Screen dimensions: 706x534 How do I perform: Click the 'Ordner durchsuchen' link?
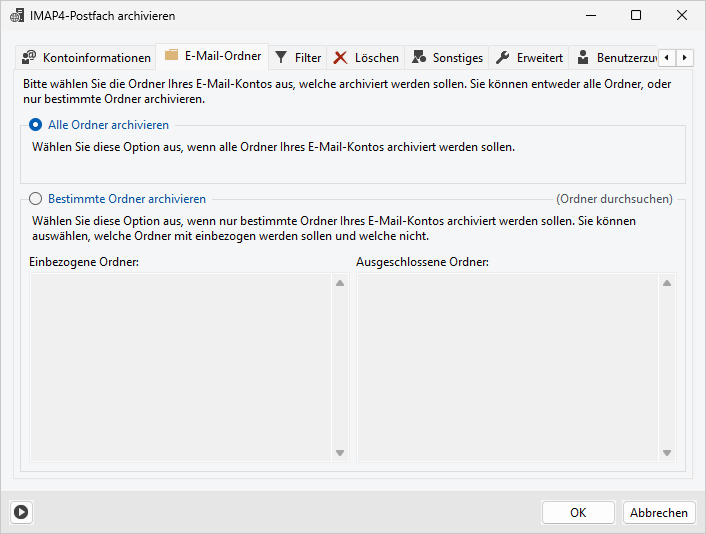click(x=614, y=199)
